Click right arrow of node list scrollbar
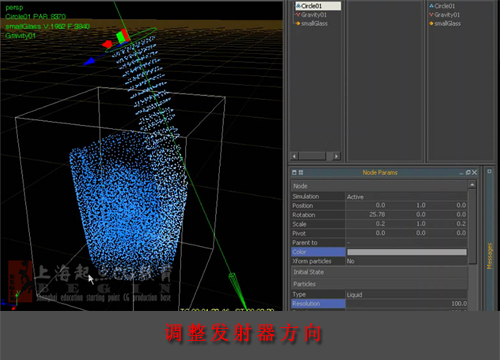 336,156
